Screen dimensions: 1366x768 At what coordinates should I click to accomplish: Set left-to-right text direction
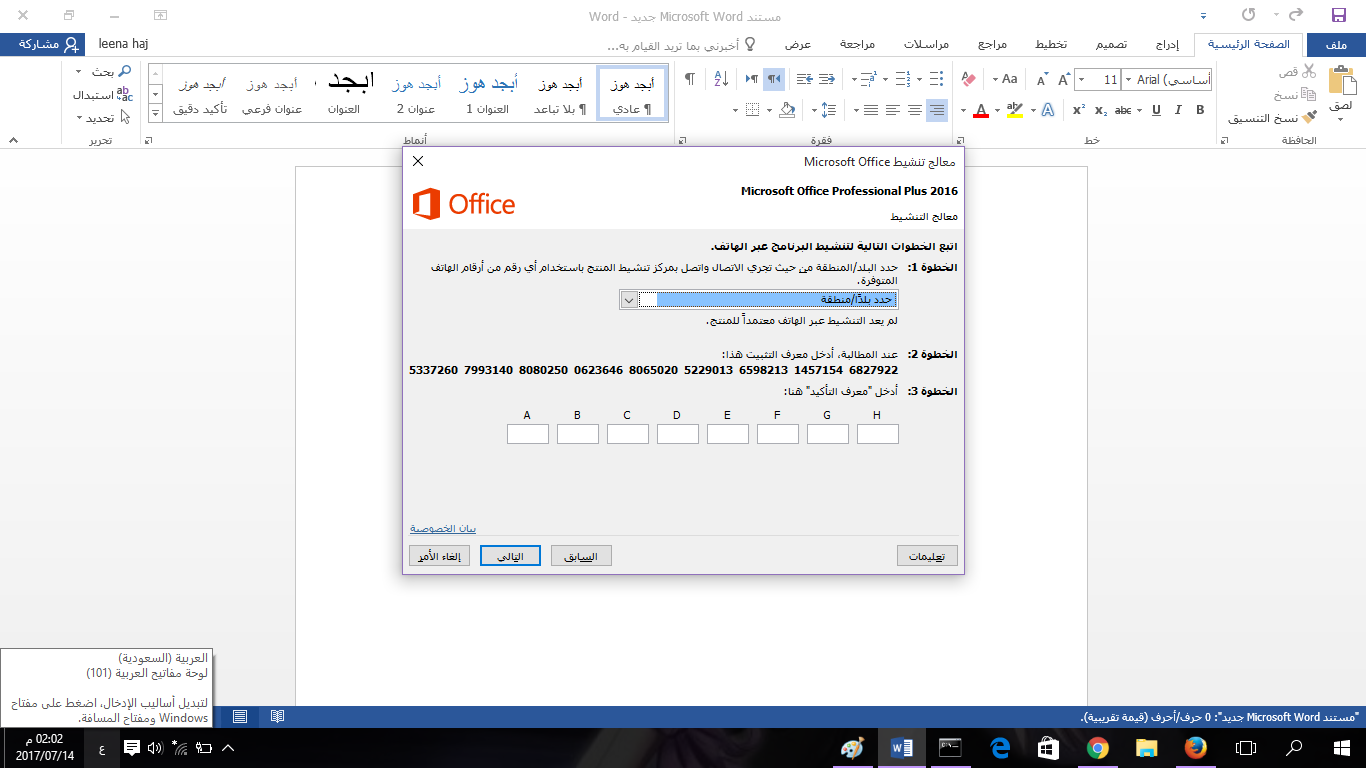[x=751, y=79]
